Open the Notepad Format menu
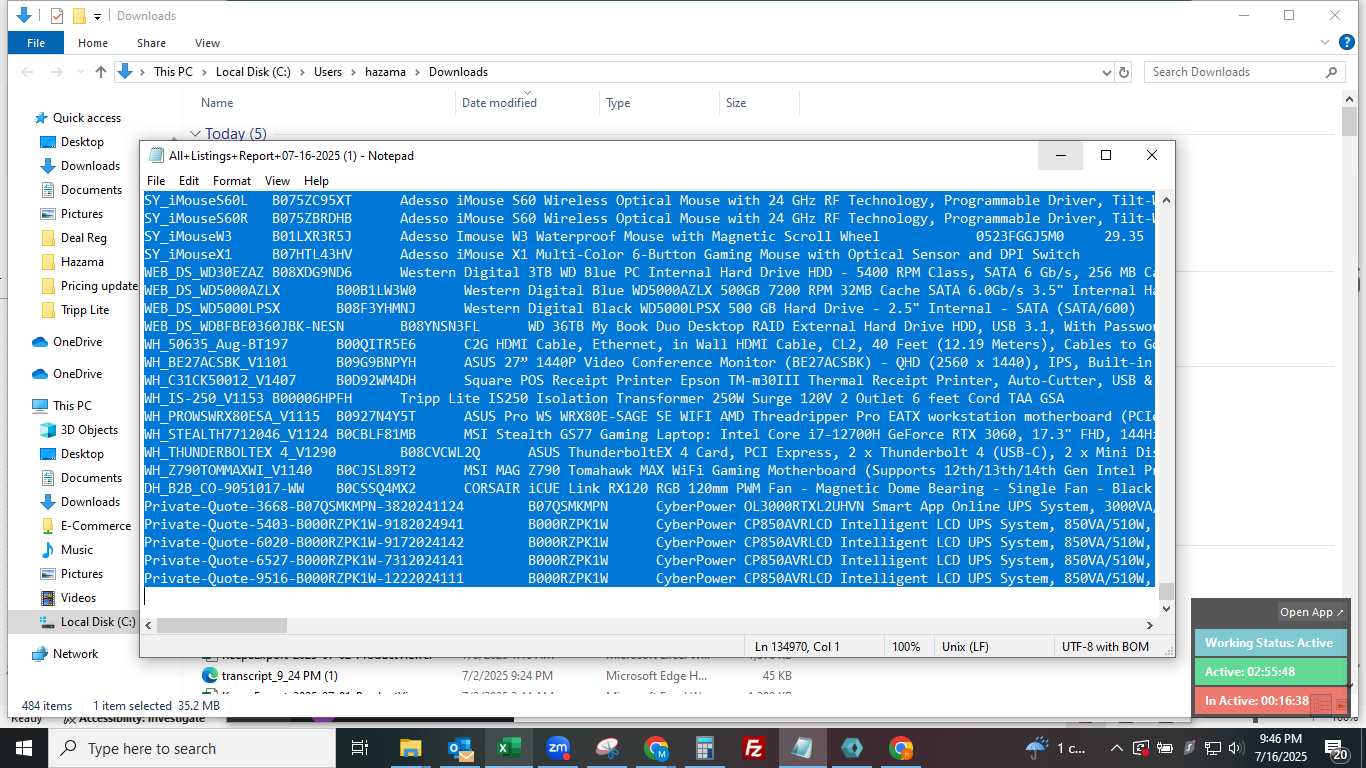The image size is (1366, 768). click(x=232, y=181)
